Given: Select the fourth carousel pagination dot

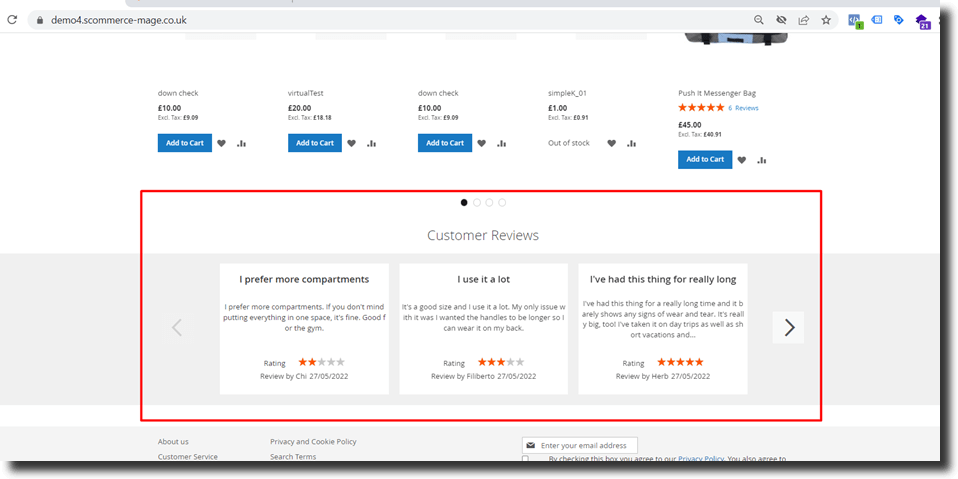Looking at the screenshot, I should (502, 202).
